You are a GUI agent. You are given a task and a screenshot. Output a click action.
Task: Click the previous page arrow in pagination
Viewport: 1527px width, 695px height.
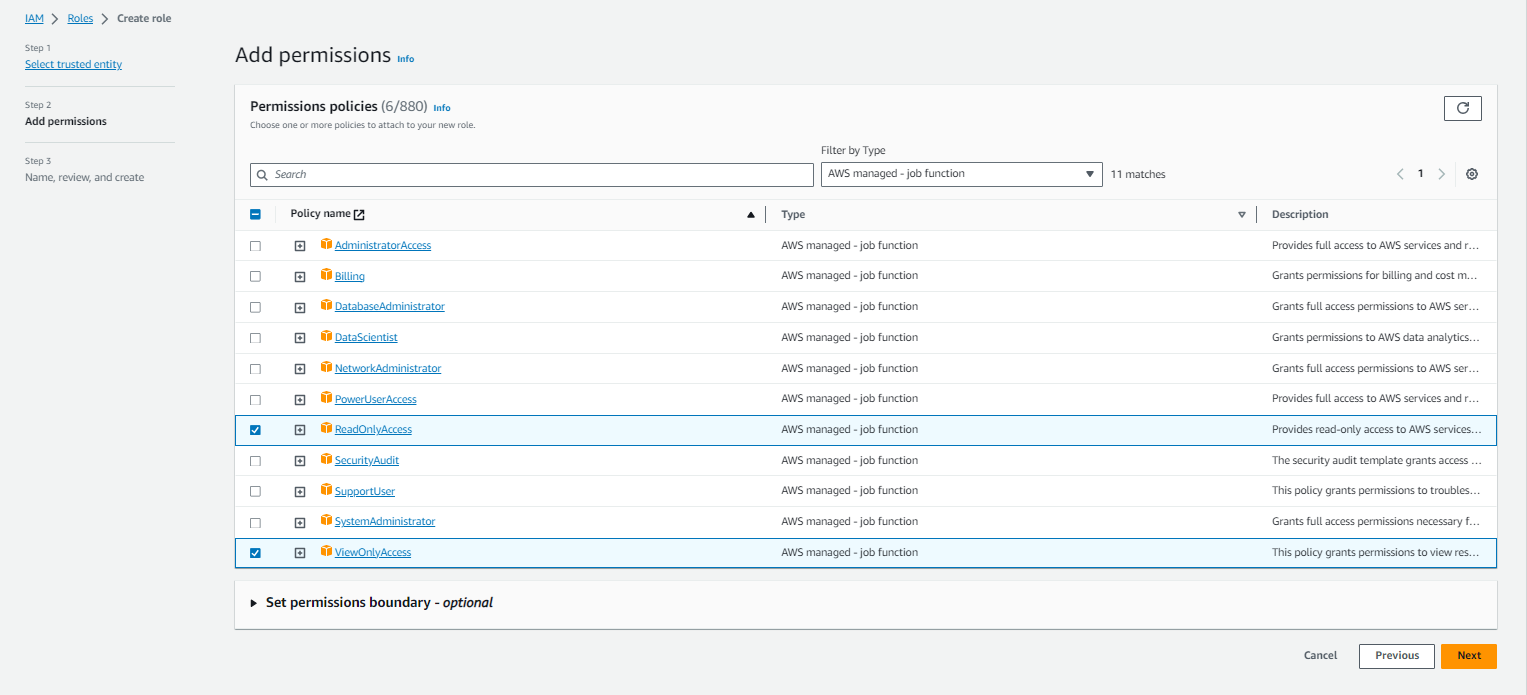(x=1400, y=174)
